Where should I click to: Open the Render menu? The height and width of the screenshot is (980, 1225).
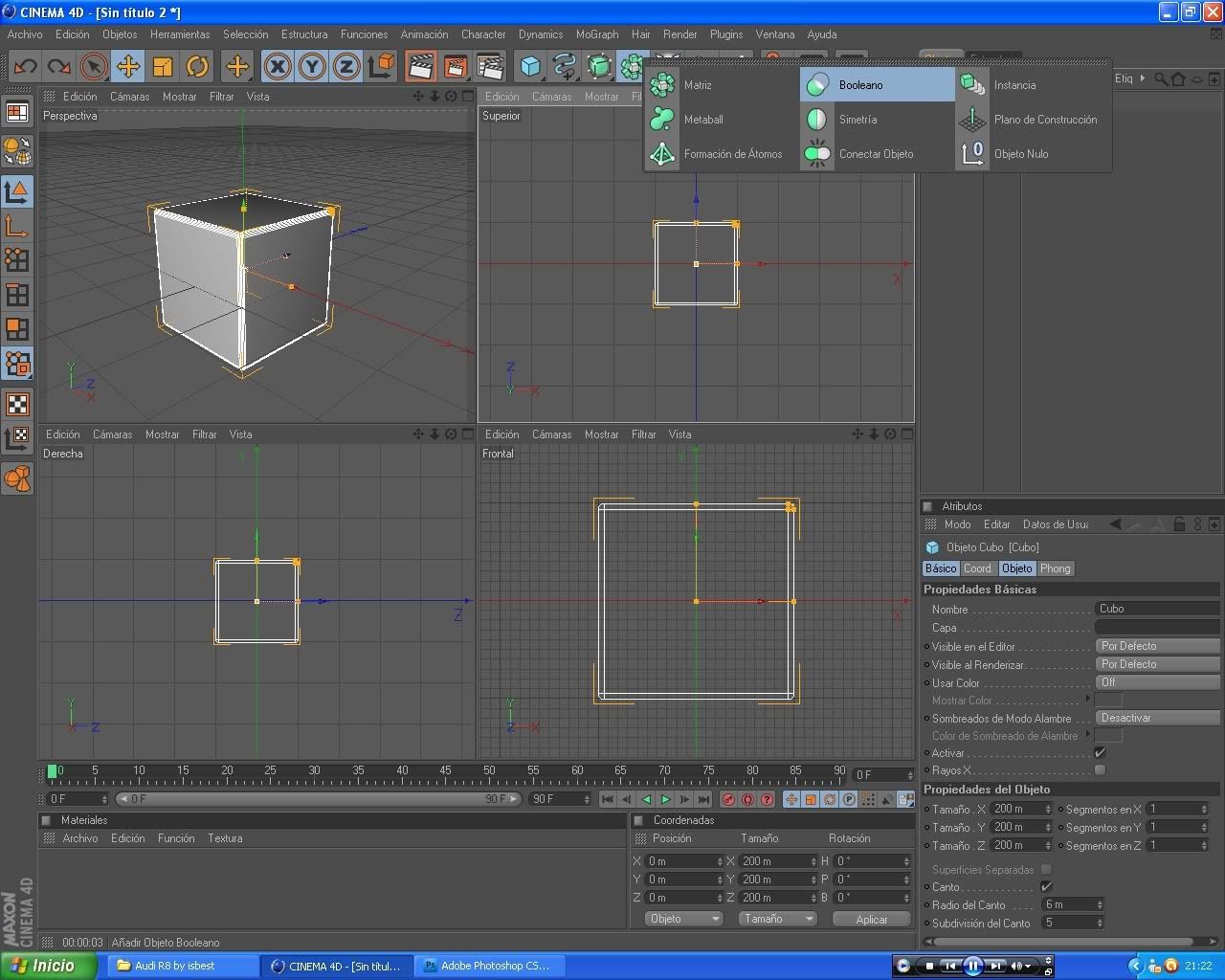click(x=679, y=34)
